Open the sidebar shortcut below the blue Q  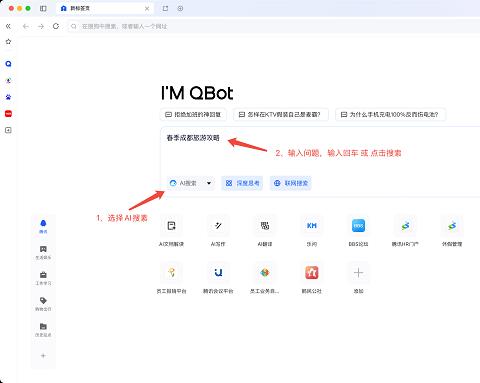pos(8,80)
